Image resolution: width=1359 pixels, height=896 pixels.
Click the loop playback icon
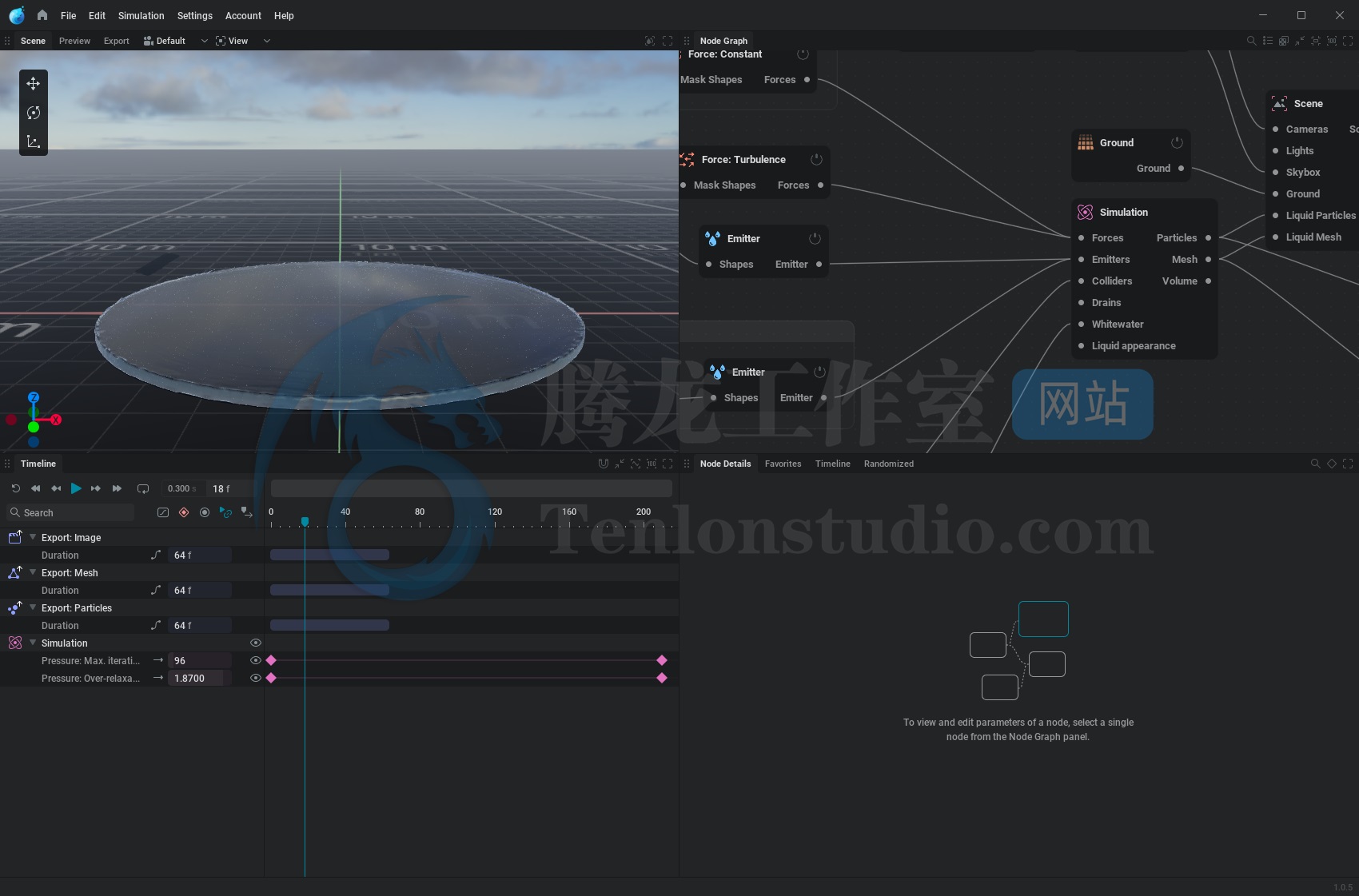(143, 488)
